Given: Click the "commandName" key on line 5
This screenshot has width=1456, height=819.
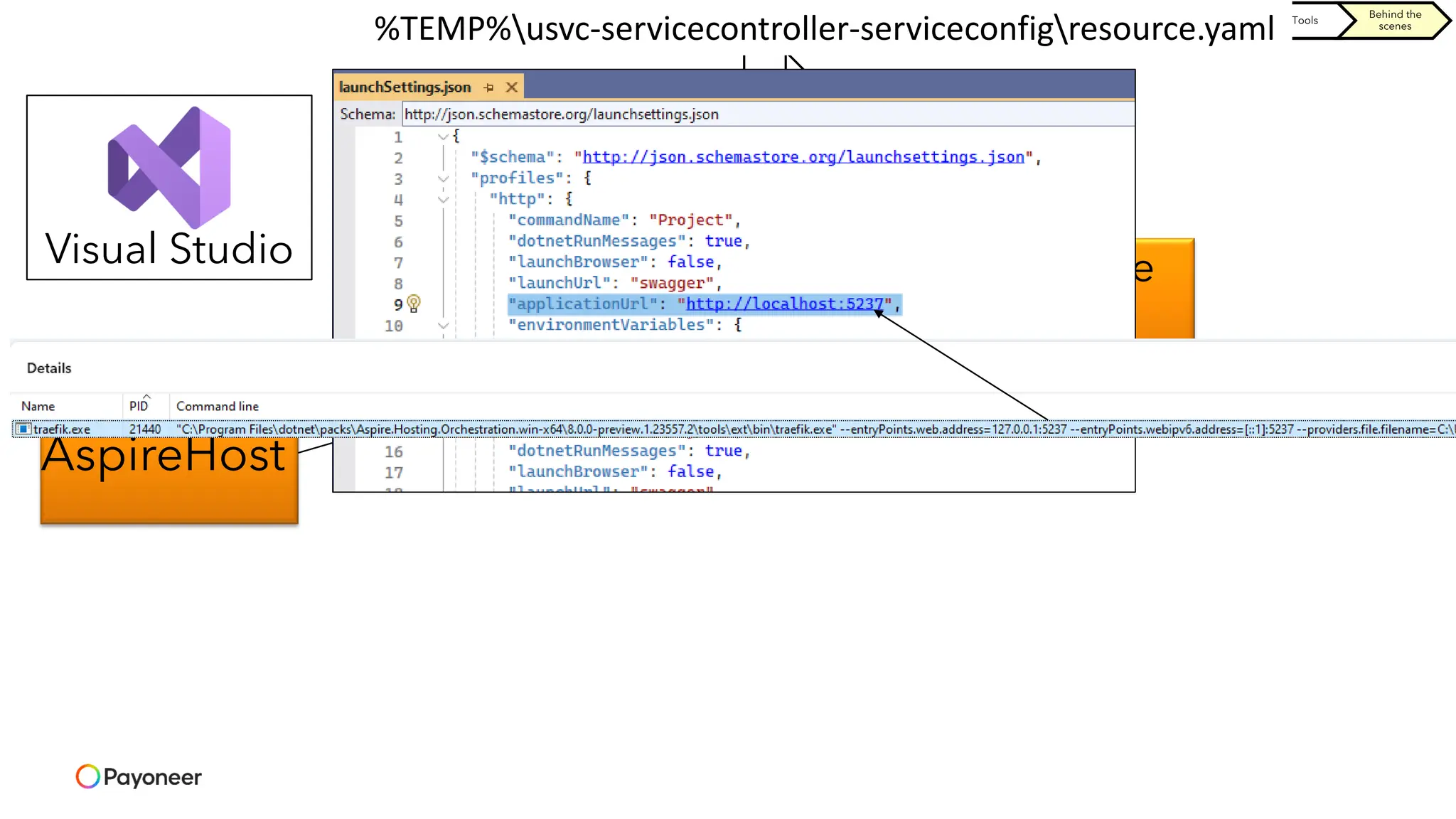Looking at the screenshot, I should [569, 220].
